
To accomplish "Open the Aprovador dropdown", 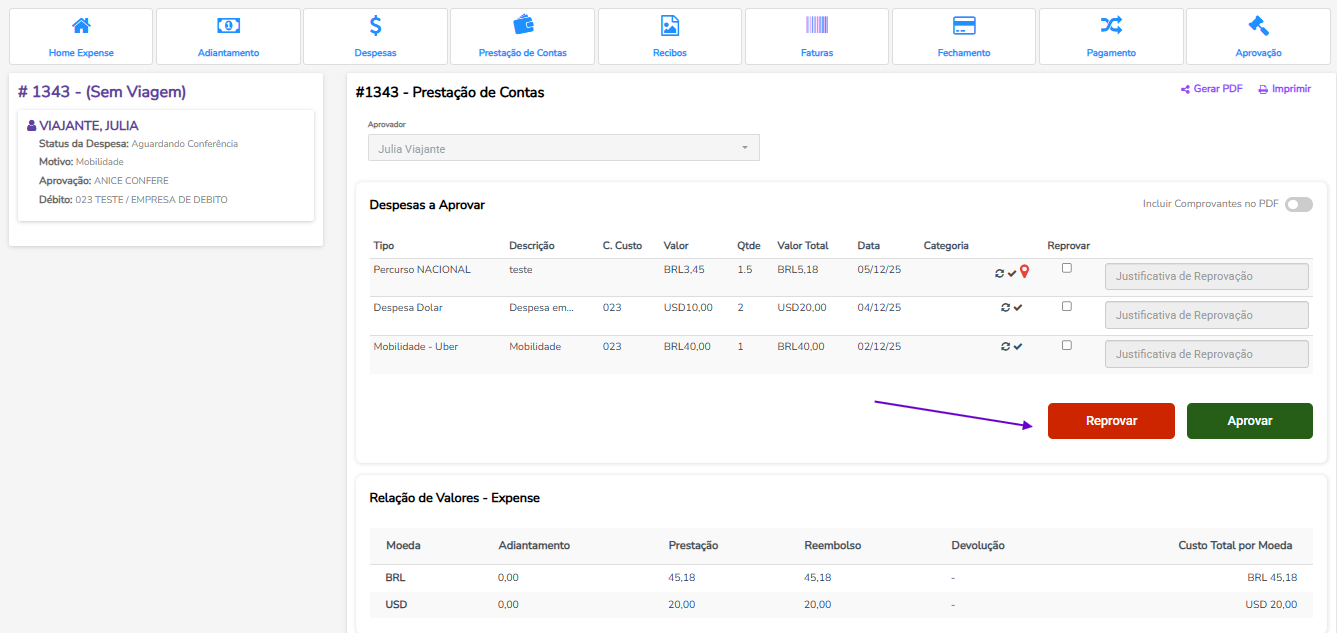I will click(563, 148).
